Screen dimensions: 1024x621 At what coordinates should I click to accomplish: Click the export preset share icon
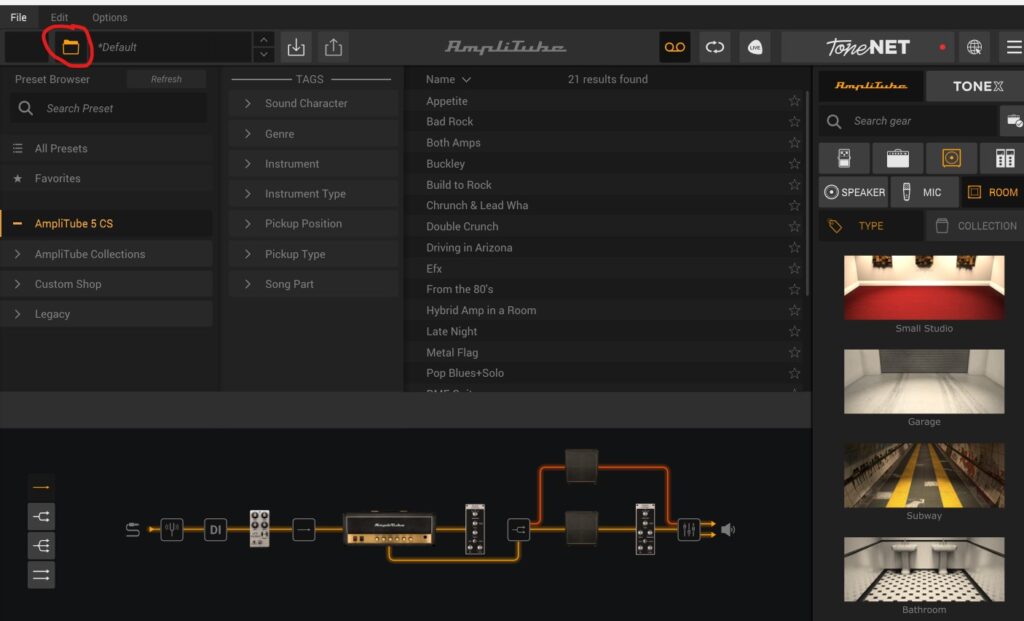click(333, 47)
